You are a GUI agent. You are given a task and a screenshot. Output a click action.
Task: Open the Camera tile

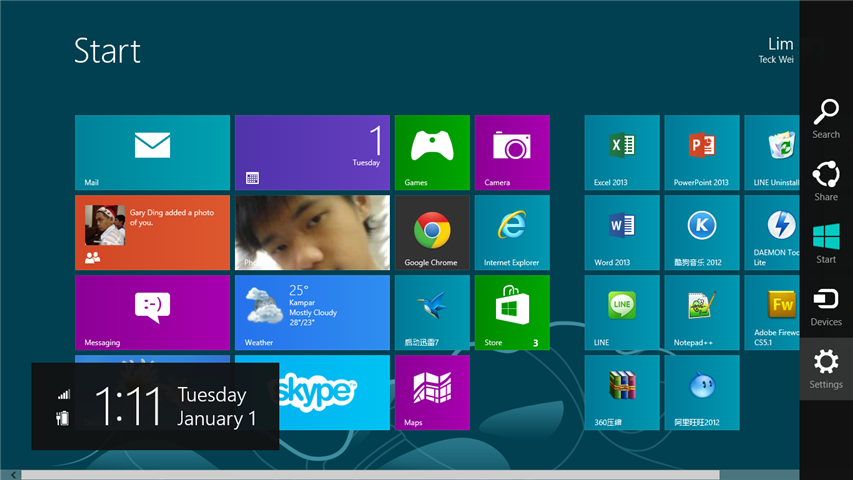(512, 152)
